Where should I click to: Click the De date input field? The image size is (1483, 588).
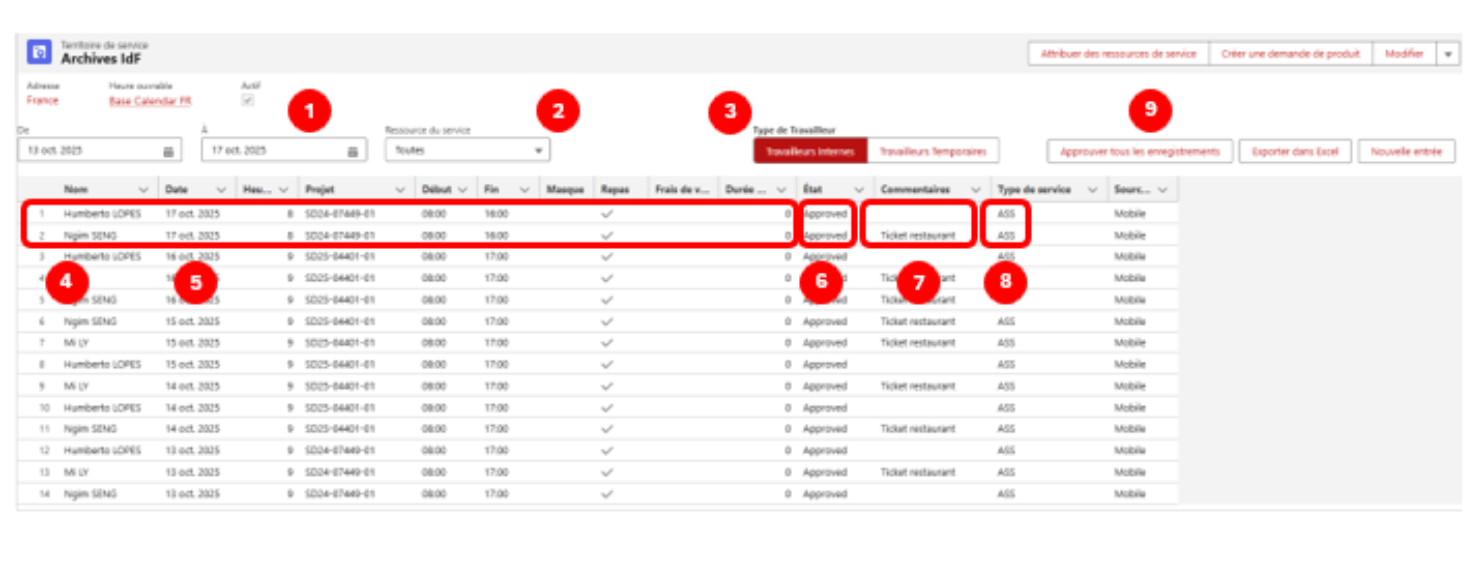click(100, 150)
